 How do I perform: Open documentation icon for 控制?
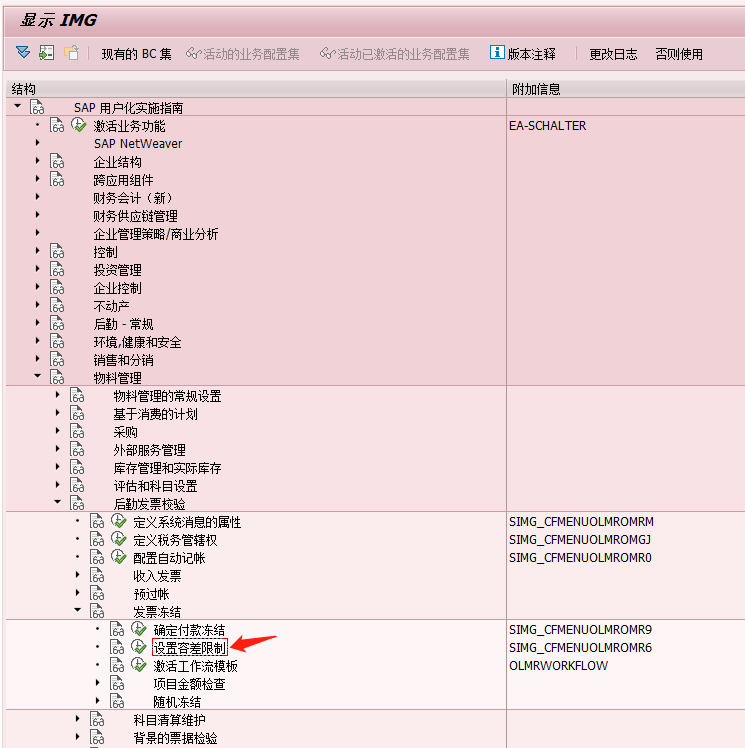(x=57, y=251)
